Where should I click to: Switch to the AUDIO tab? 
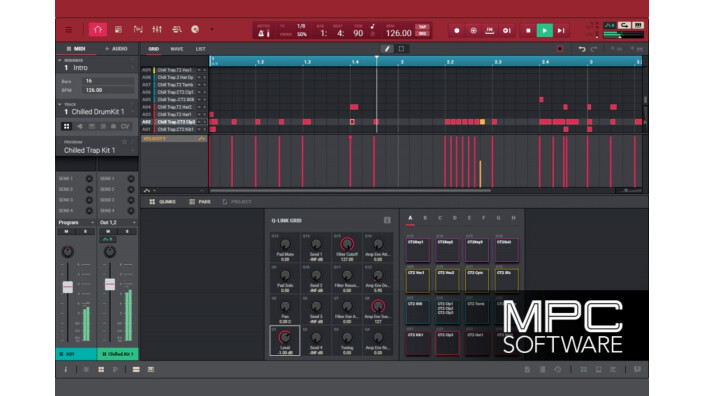click(x=116, y=48)
